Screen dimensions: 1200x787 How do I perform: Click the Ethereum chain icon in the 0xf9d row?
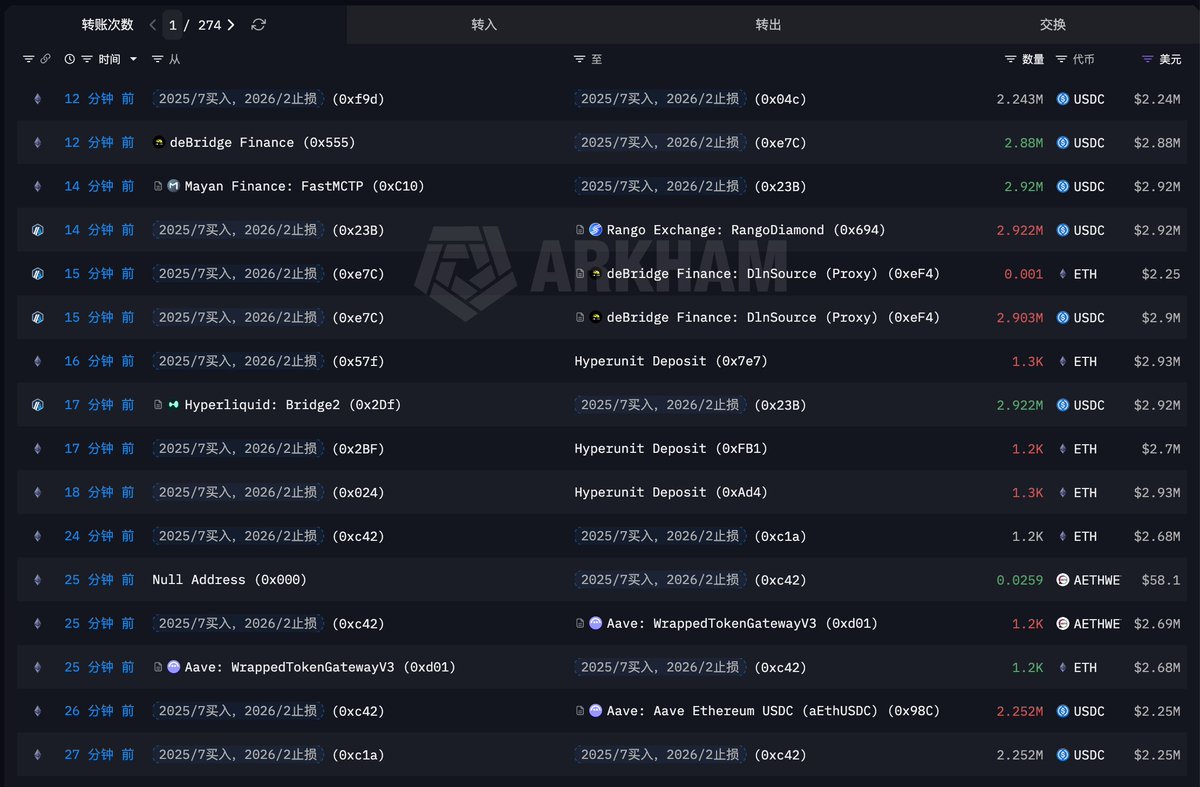coord(38,99)
